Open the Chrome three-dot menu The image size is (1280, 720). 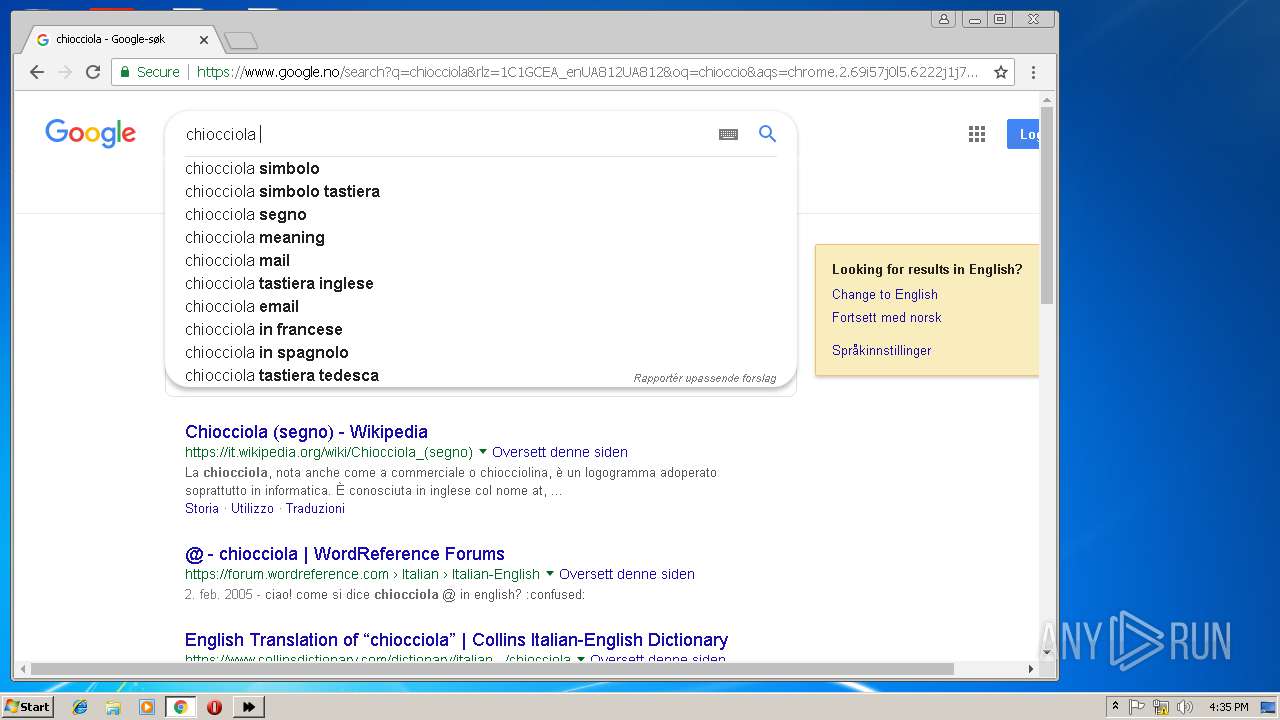pyautogui.click(x=1033, y=72)
